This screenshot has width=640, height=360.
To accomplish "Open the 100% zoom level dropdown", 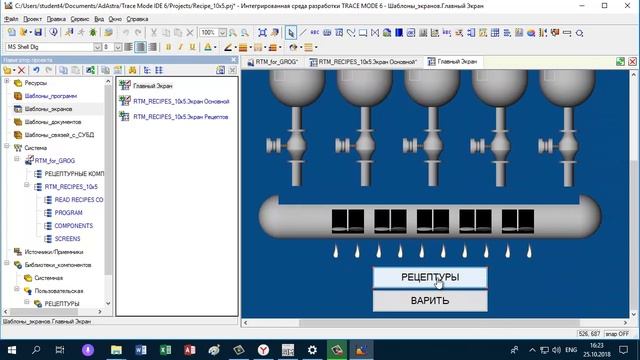I will point(222,33).
